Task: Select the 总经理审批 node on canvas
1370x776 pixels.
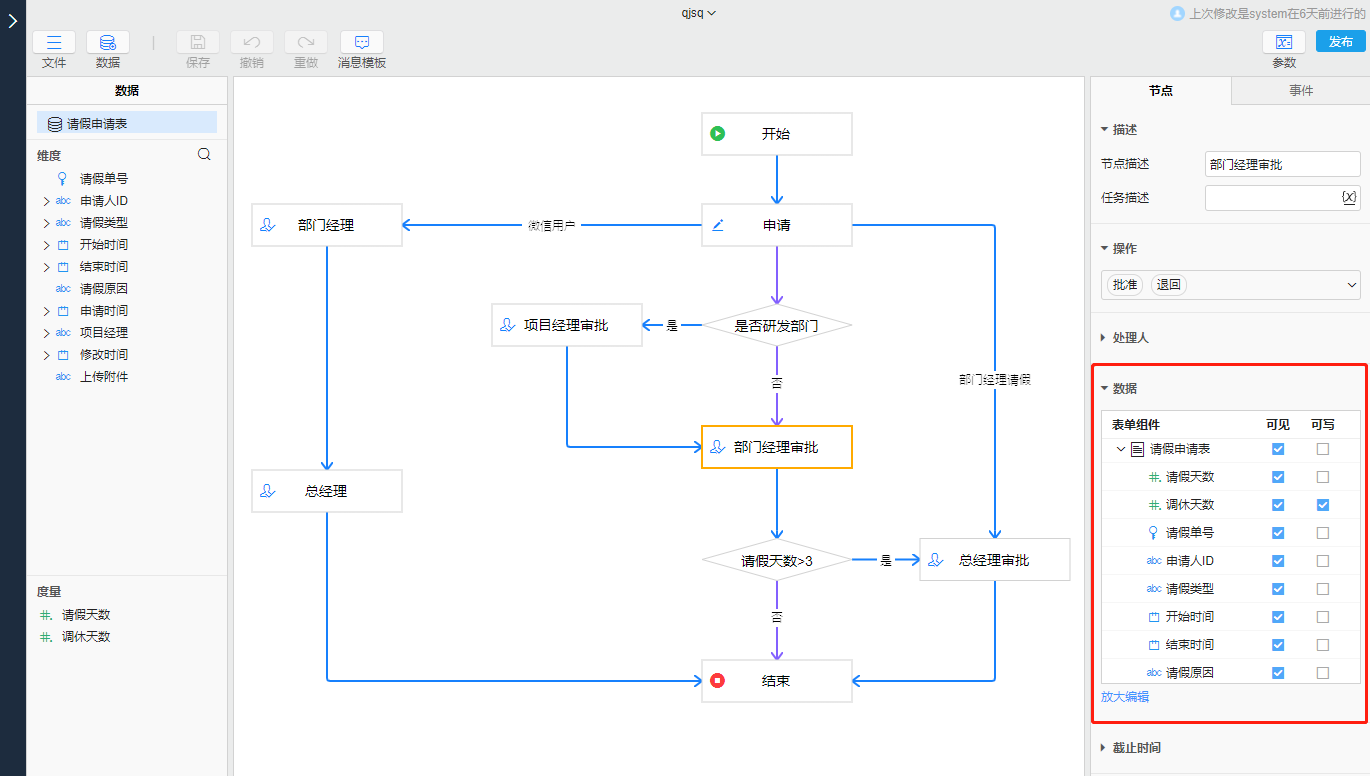Action: coord(994,560)
